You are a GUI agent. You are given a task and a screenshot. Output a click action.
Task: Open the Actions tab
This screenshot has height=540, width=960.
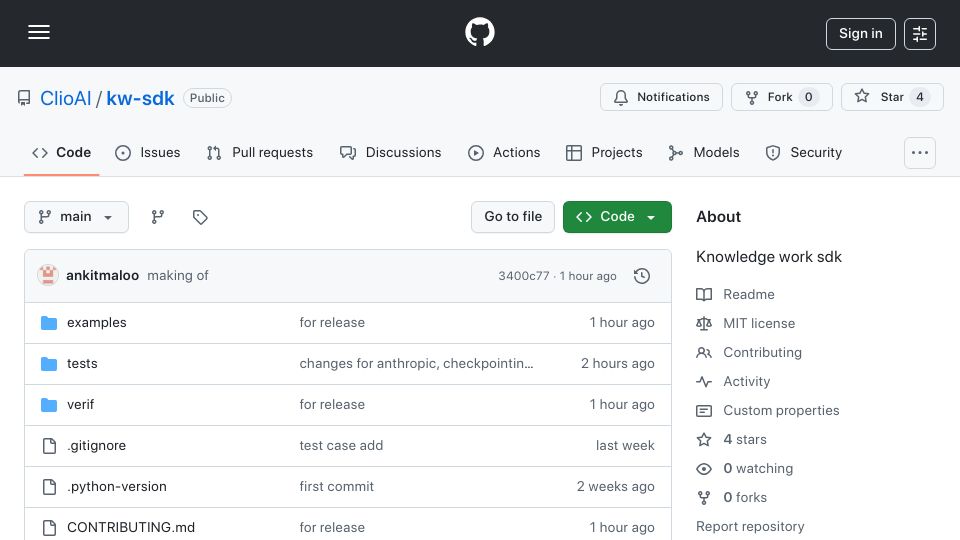[504, 152]
